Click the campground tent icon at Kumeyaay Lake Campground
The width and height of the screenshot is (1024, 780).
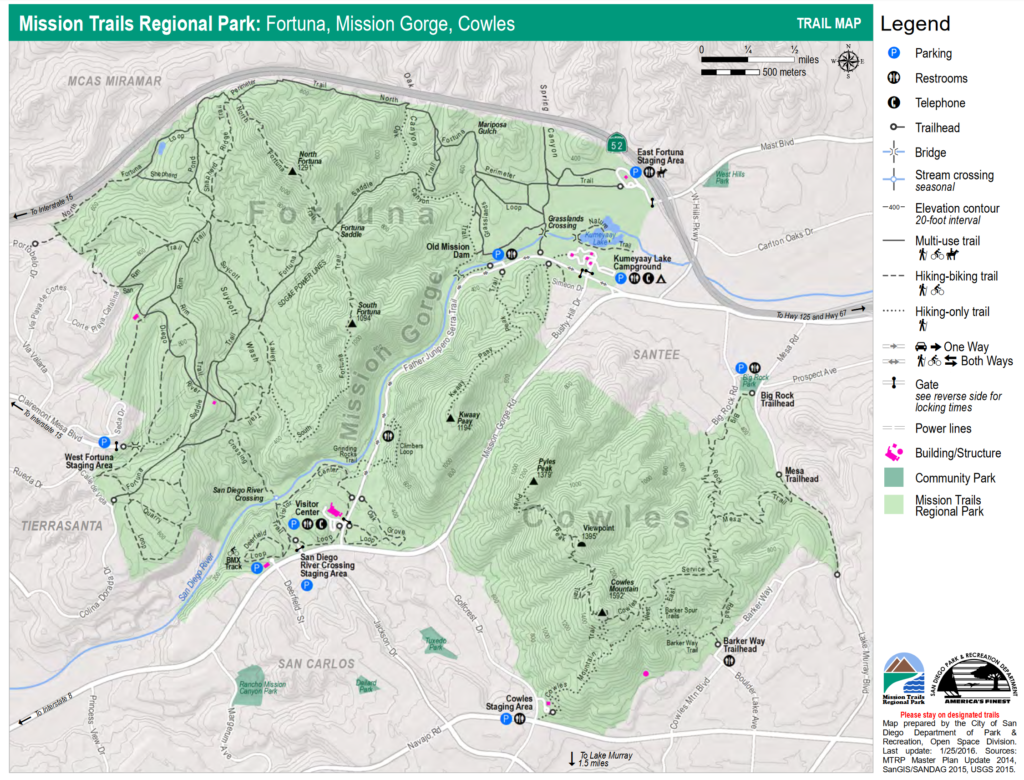tap(662, 279)
